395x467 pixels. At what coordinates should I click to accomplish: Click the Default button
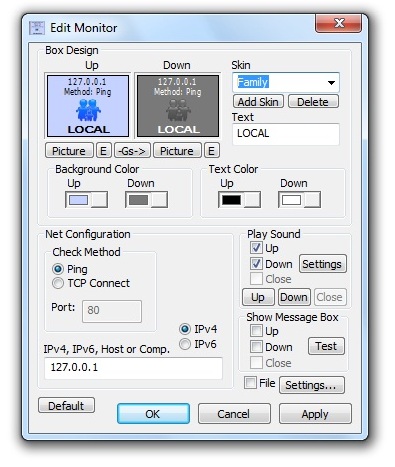coord(66,405)
